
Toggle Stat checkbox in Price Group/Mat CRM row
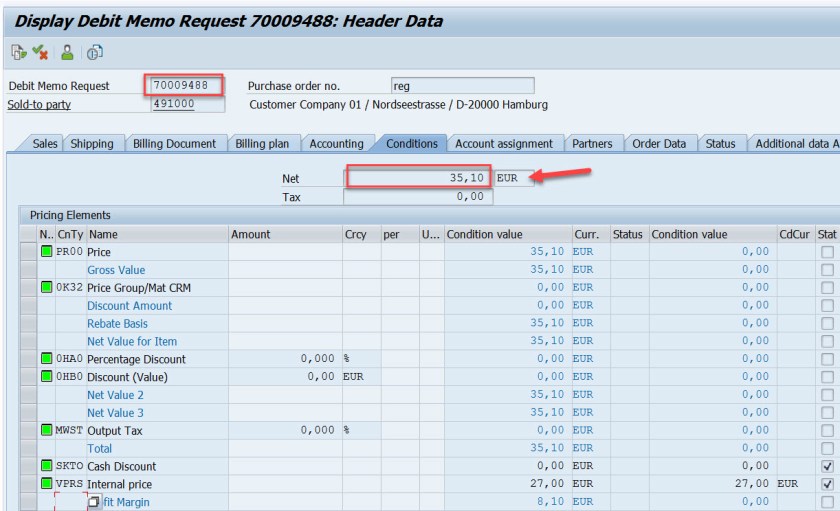pos(827,288)
